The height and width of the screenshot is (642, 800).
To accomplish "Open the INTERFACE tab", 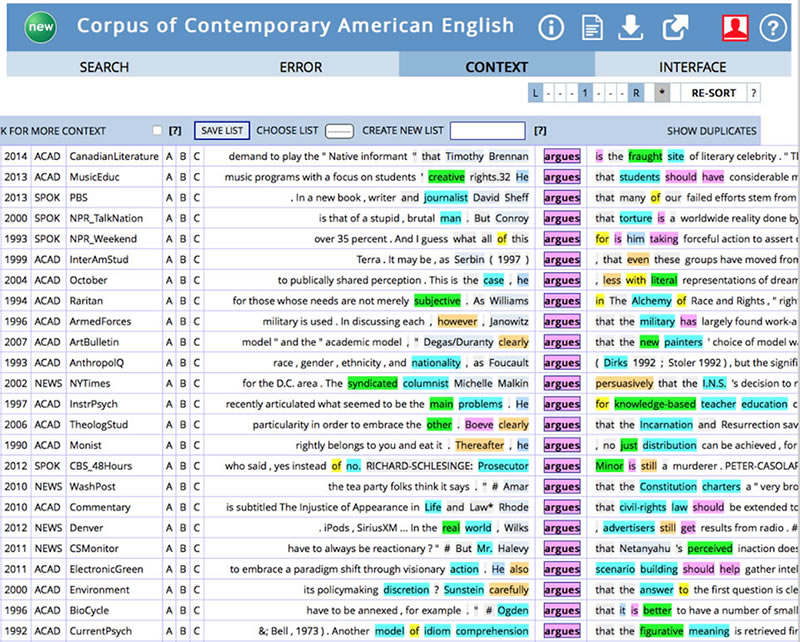I will (692, 67).
